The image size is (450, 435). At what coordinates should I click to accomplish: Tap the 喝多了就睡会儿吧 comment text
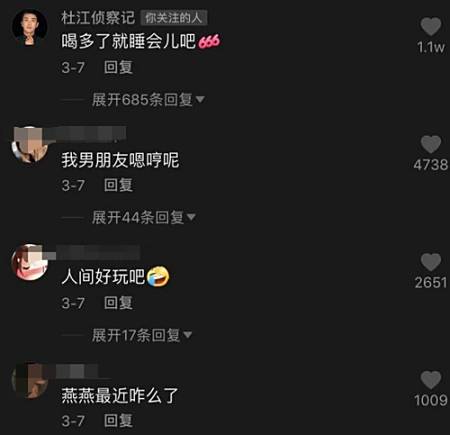(x=128, y=41)
